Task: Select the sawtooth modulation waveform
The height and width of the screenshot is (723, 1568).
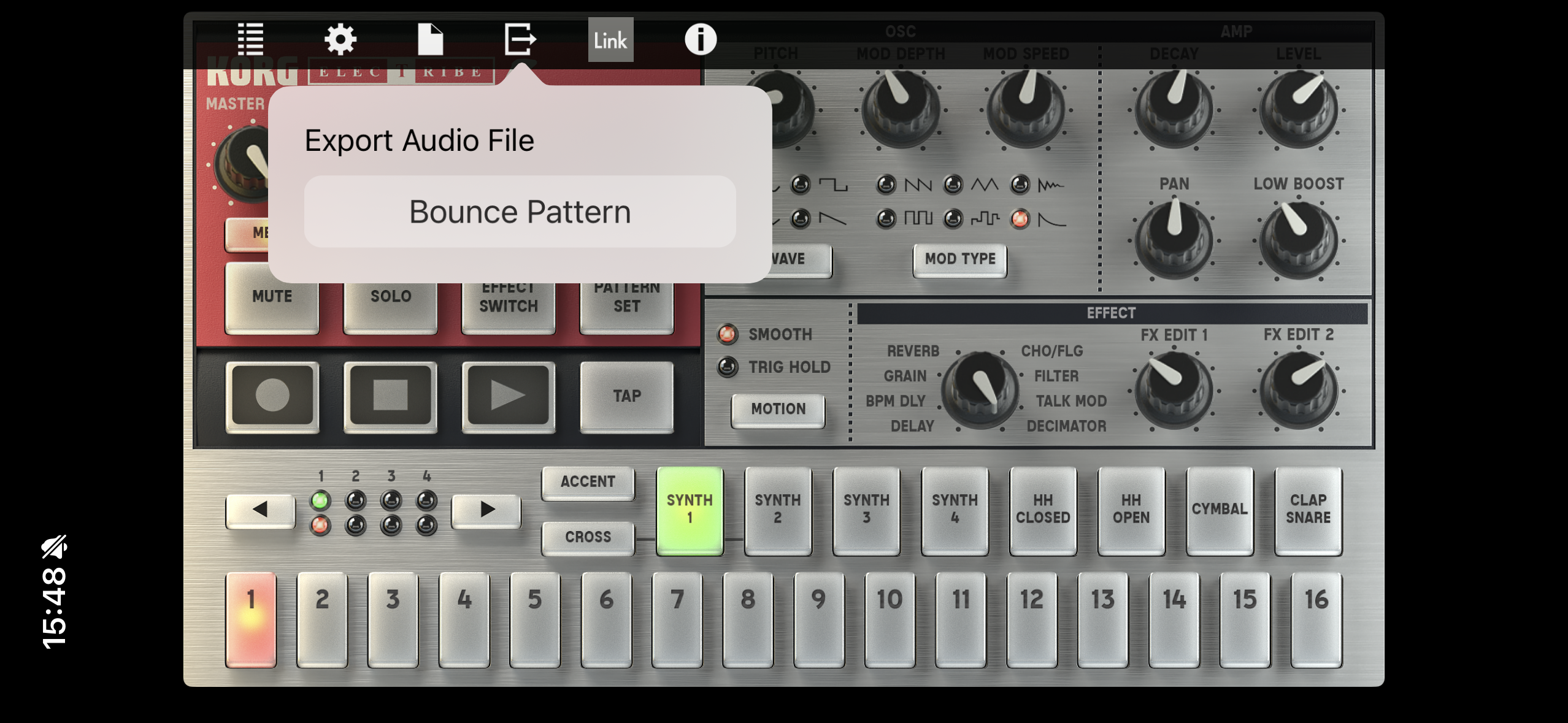Action: point(885,185)
